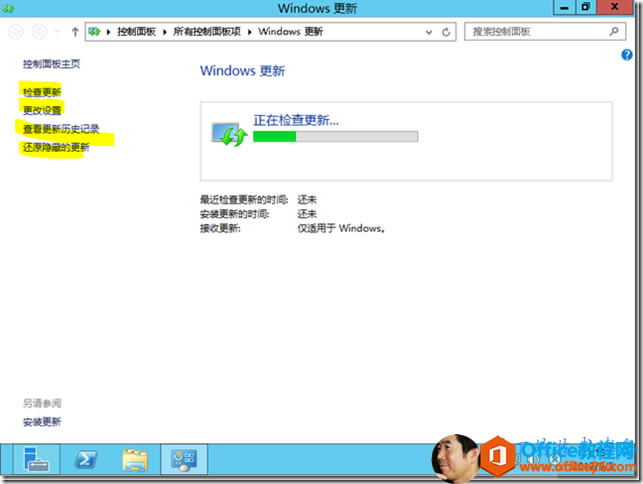Open 控制面板主页 link
Viewport: 643px width, 484px height.
point(51,64)
